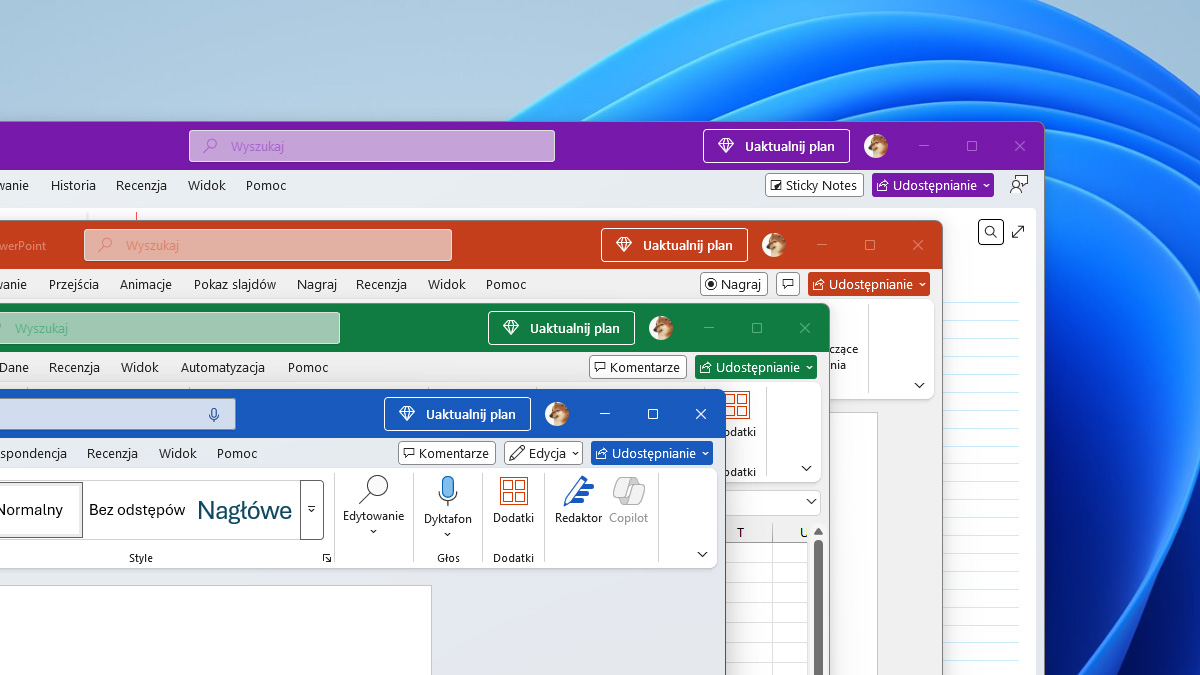Screen dimensions: 1200x675
Task: Click Dodatki icon in the Excel ribbon
Action: pyautogui.click(x=736, y=405)
